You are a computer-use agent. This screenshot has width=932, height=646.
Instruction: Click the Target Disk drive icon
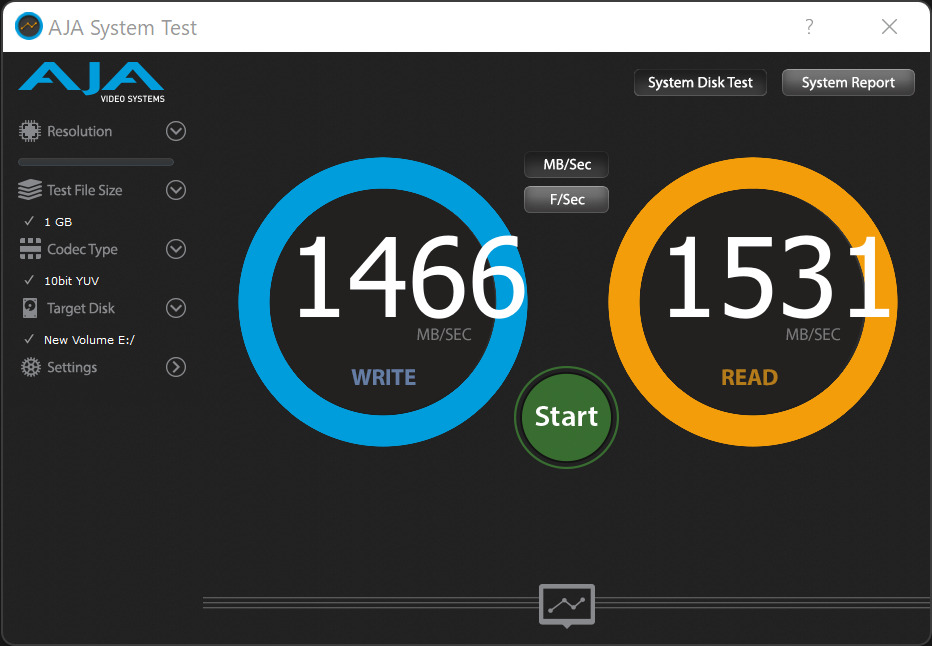pyautogui.click(x=30, y=308)
